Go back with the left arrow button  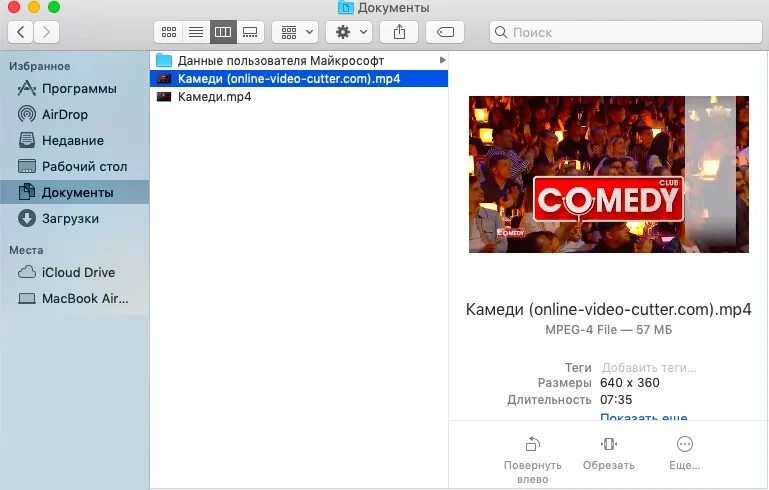coord(21,32)
